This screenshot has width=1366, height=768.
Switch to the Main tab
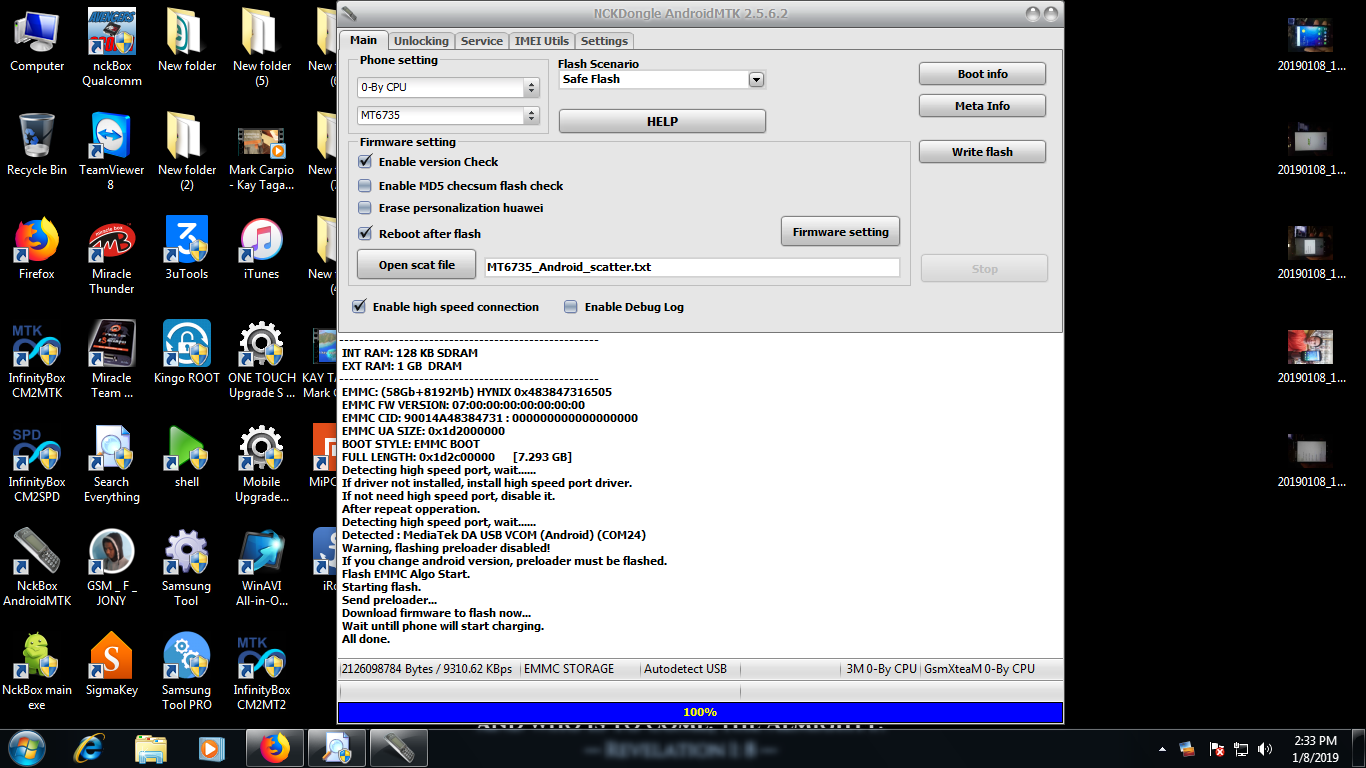(363, 40)
